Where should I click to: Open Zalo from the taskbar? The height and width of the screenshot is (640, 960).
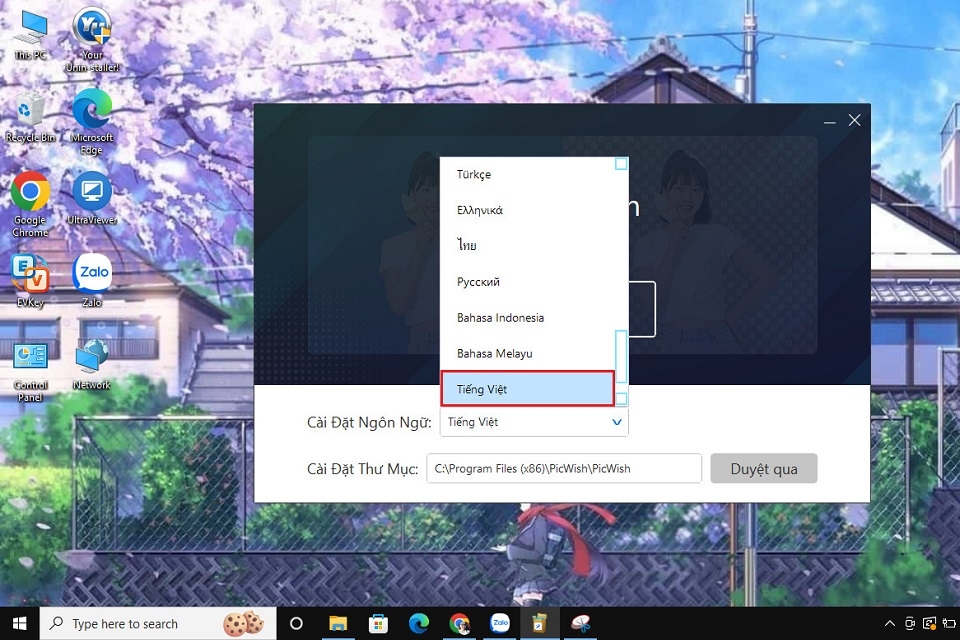coord(500,623)
